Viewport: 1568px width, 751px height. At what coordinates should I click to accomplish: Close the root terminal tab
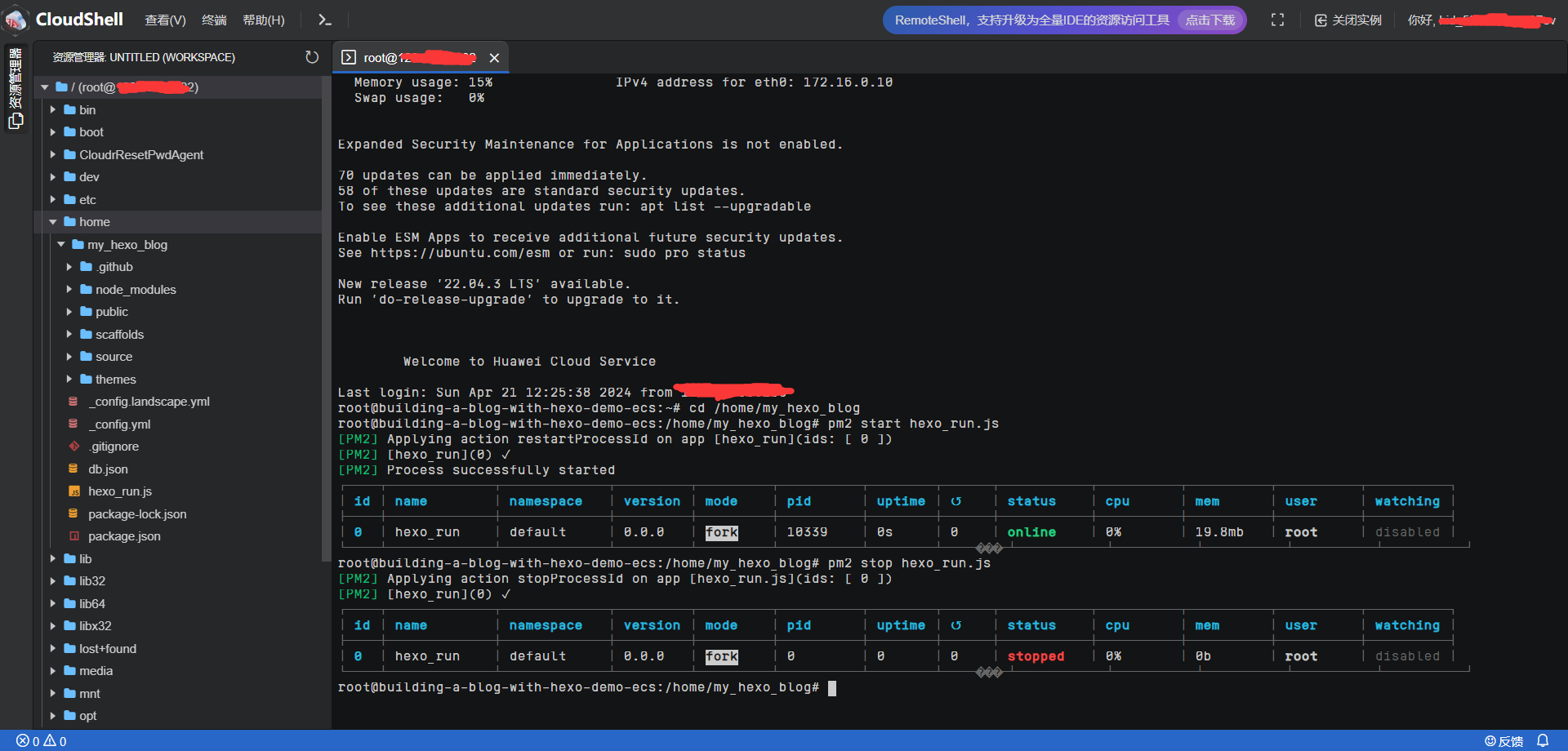(x=494, y=58)
